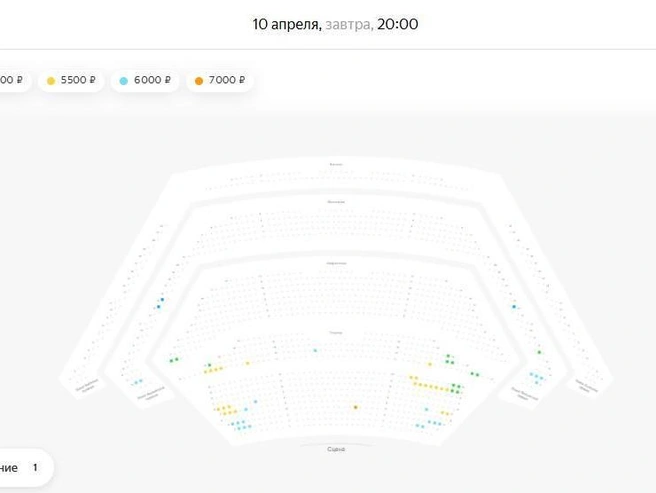Image resolution: width=656 pixels, height=493 pixels.
Task: Select the single orange 7000 ₽ seat in the parterre
Action: tap(356, 407)
